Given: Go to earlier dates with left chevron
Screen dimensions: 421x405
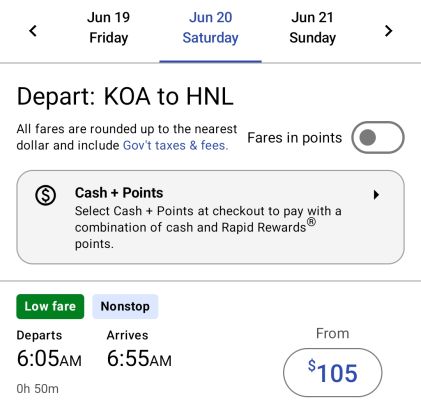Looking at the screenshot, I should point(33,31).
